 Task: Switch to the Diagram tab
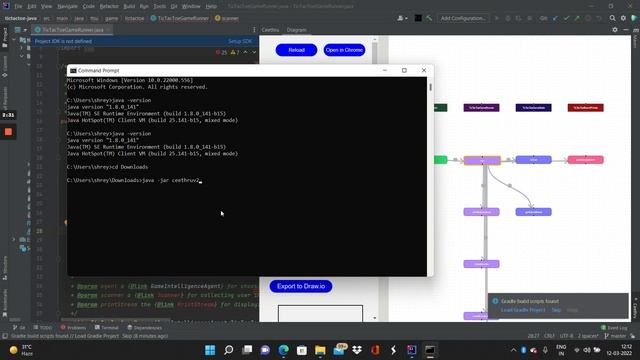tap(296, 30)
